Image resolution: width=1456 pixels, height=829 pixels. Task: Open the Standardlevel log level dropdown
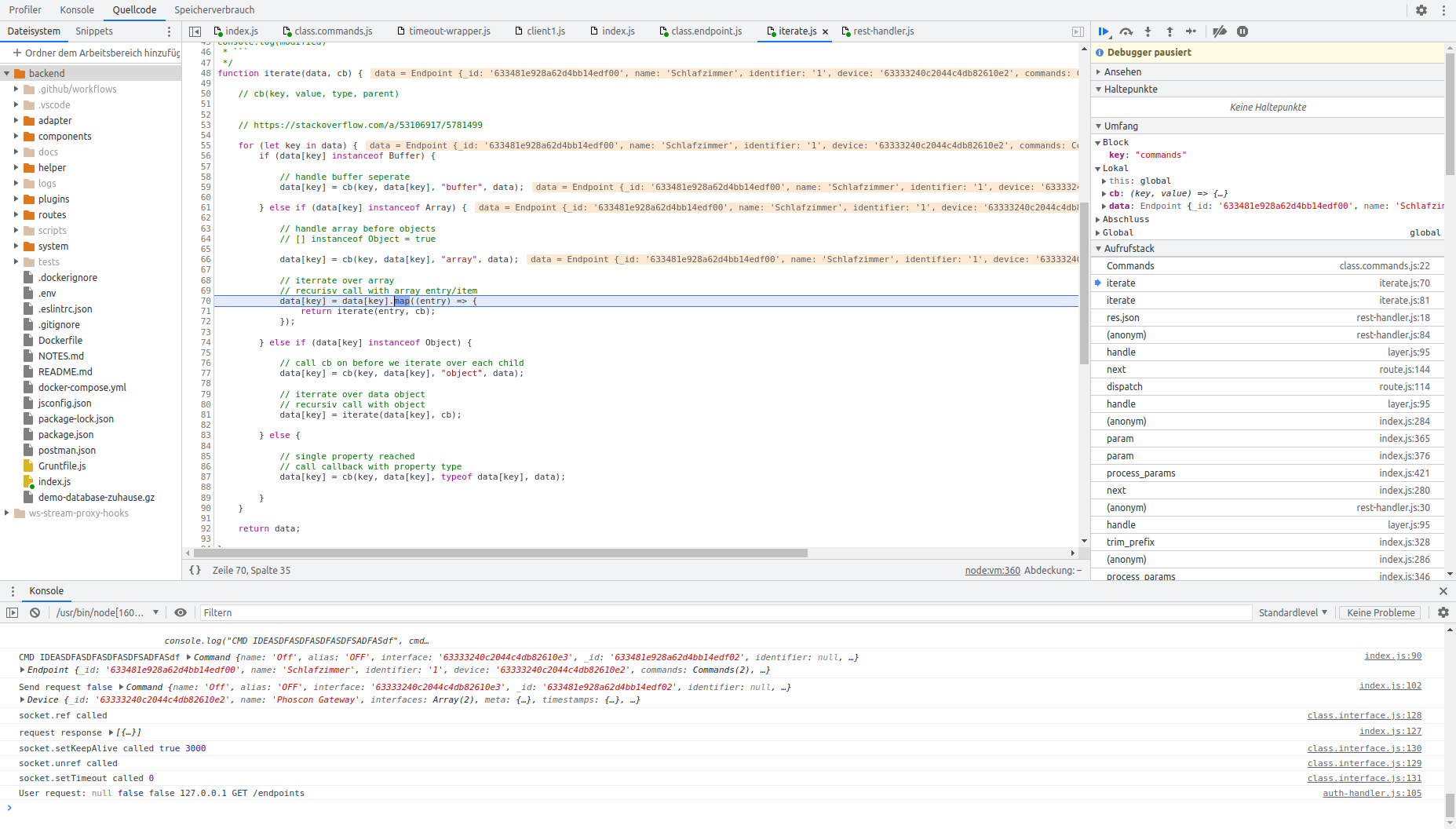1293,612
